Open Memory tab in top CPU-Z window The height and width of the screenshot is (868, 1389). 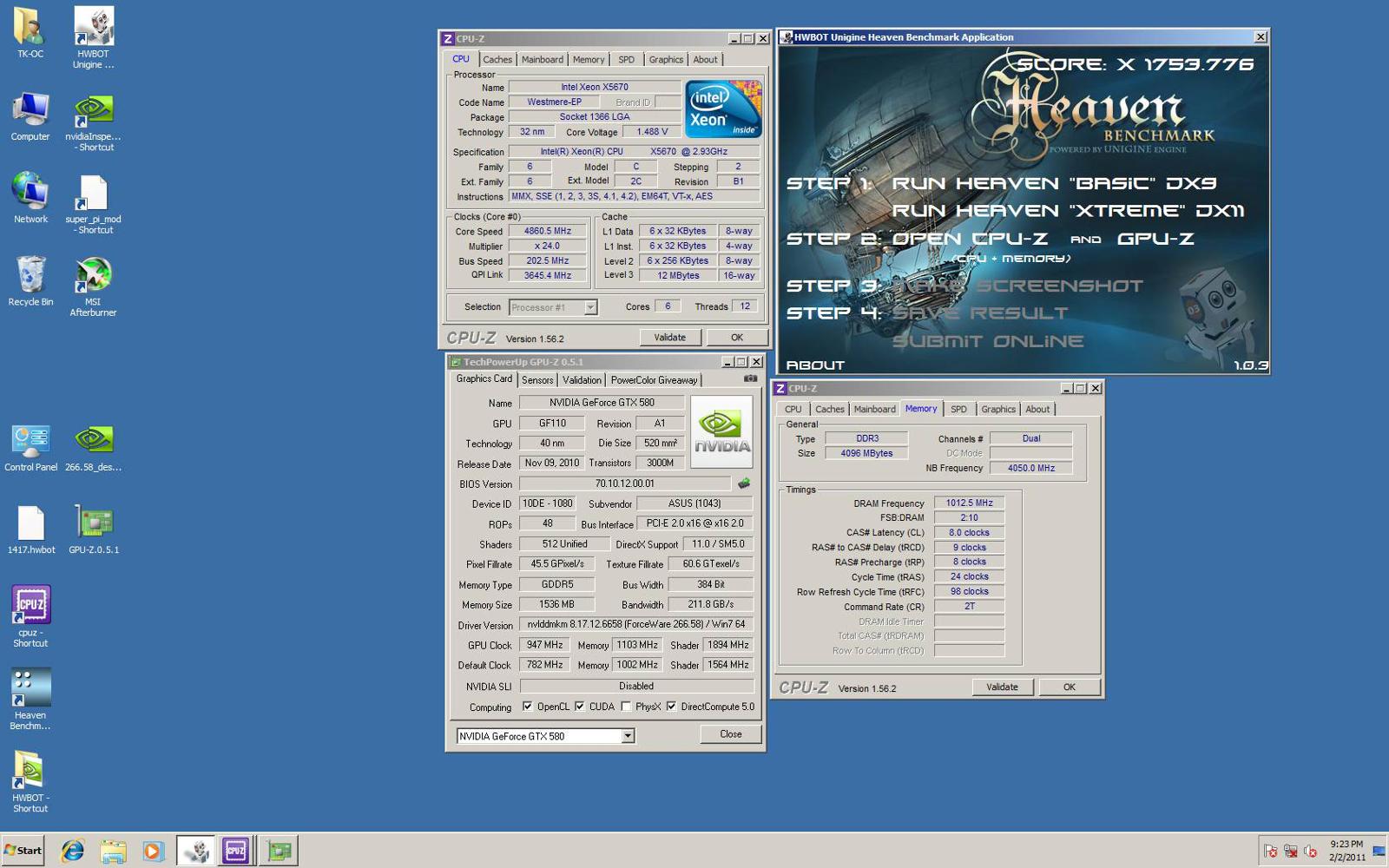[589, 60]
